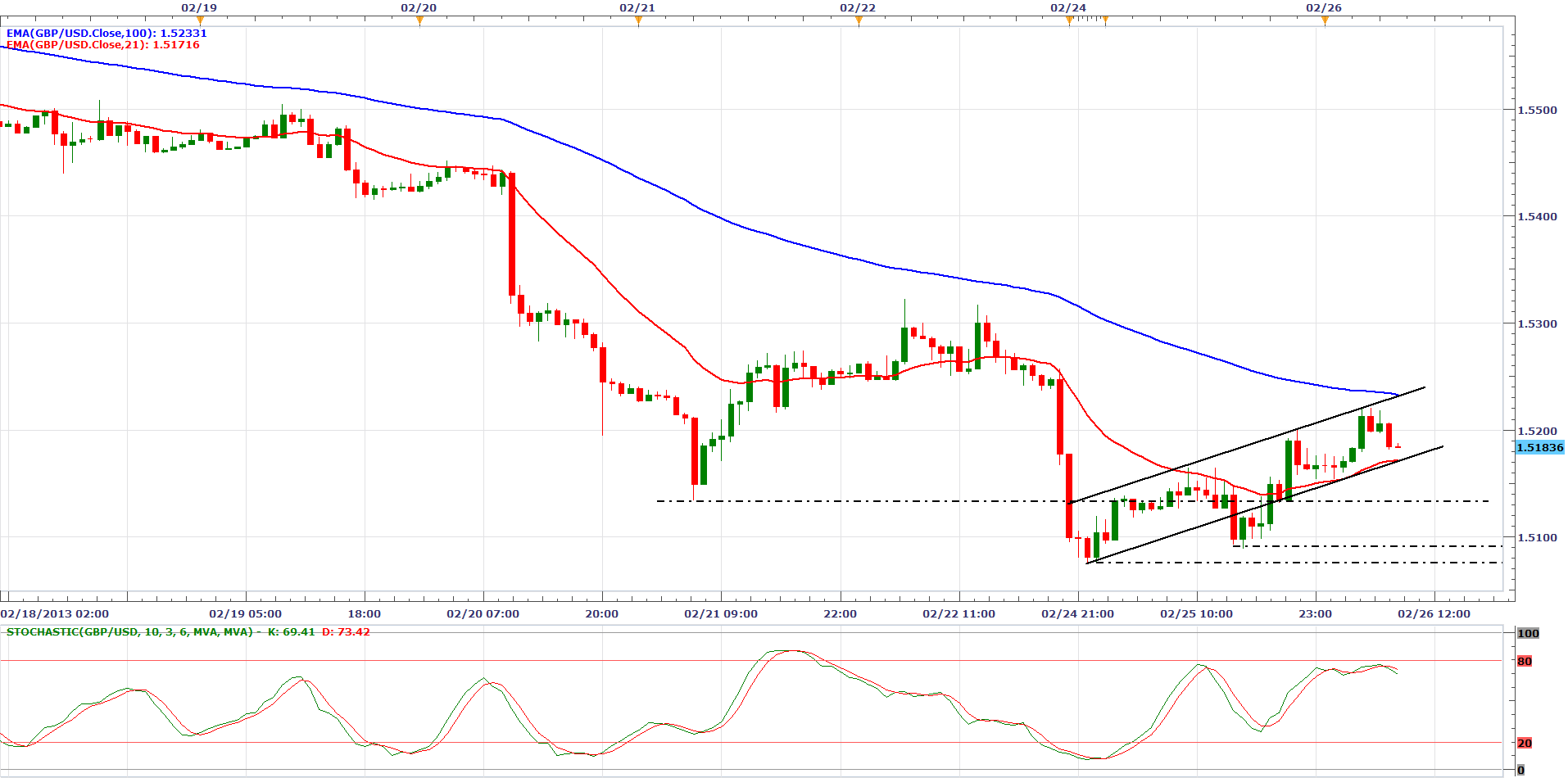Click the 02/26 orange date marker
This screenshot has height=778, width=1568.
[x=1325, y=20]
